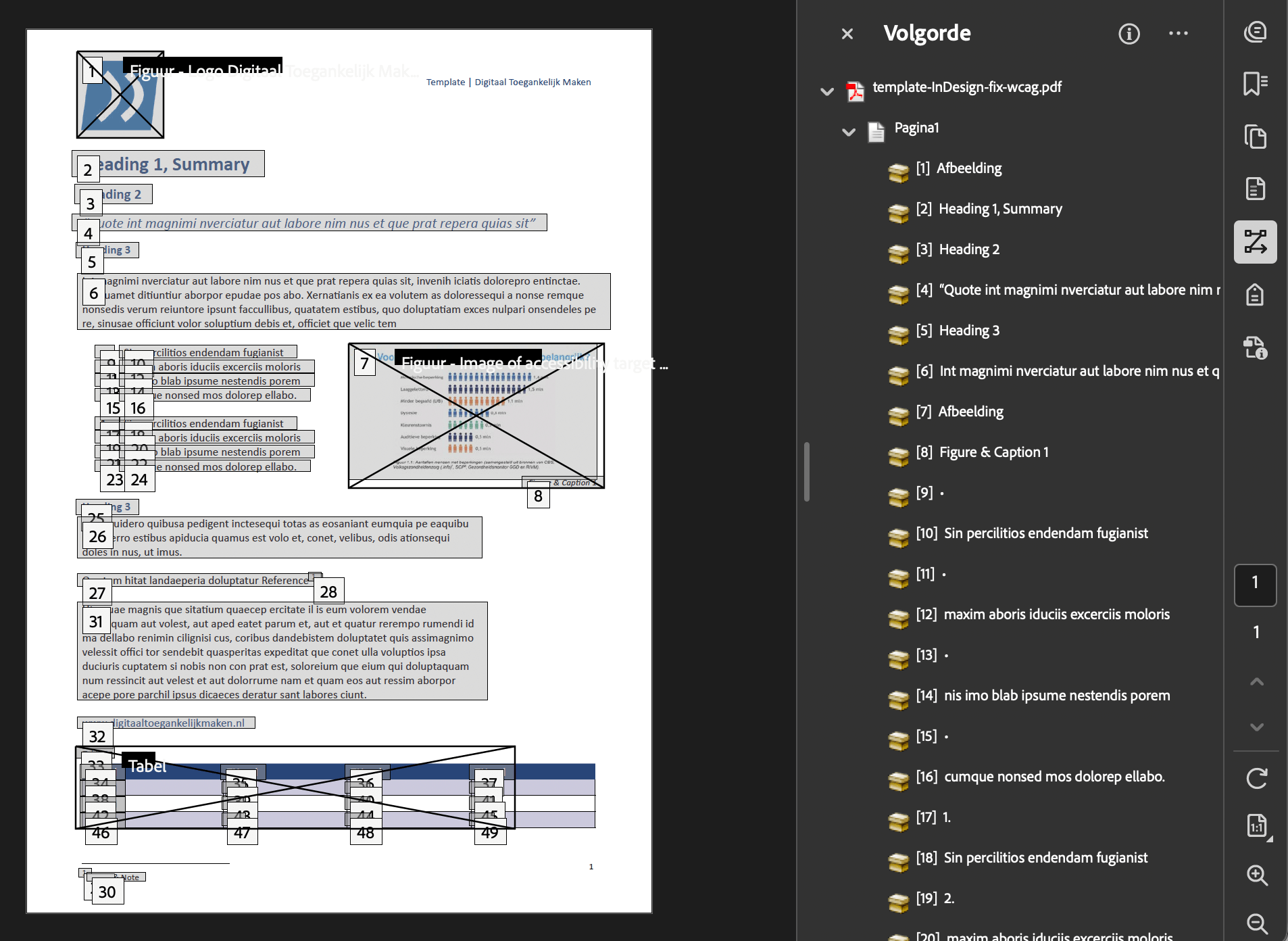Open the Volgorde panel info icon
The width and height of the screenshot is (1288, 941).
point(1129,34)
